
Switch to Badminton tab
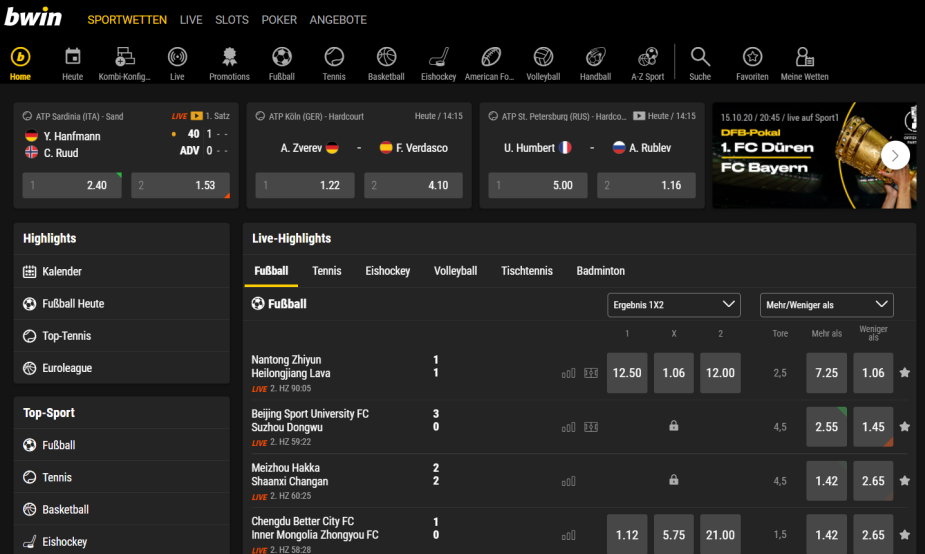click(x=601, y=271)
